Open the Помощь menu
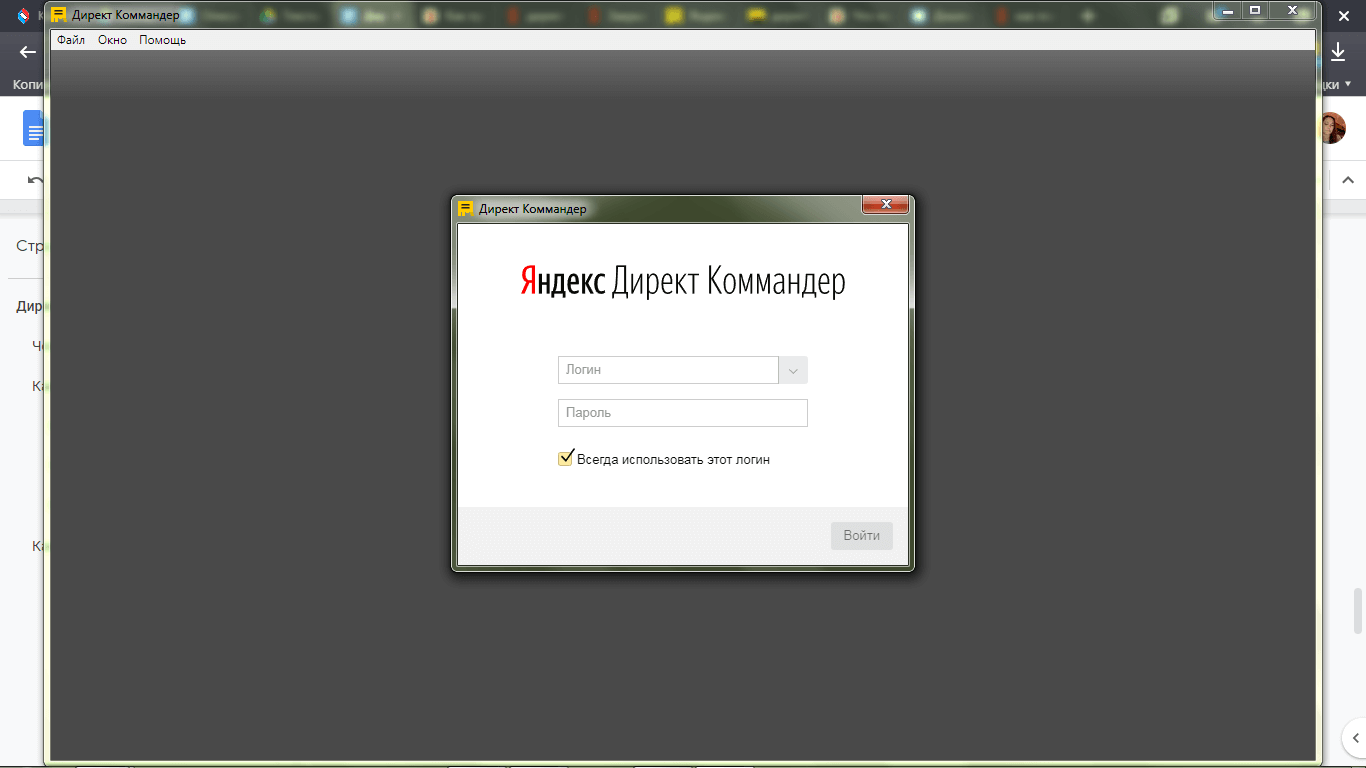 (162, 39)
